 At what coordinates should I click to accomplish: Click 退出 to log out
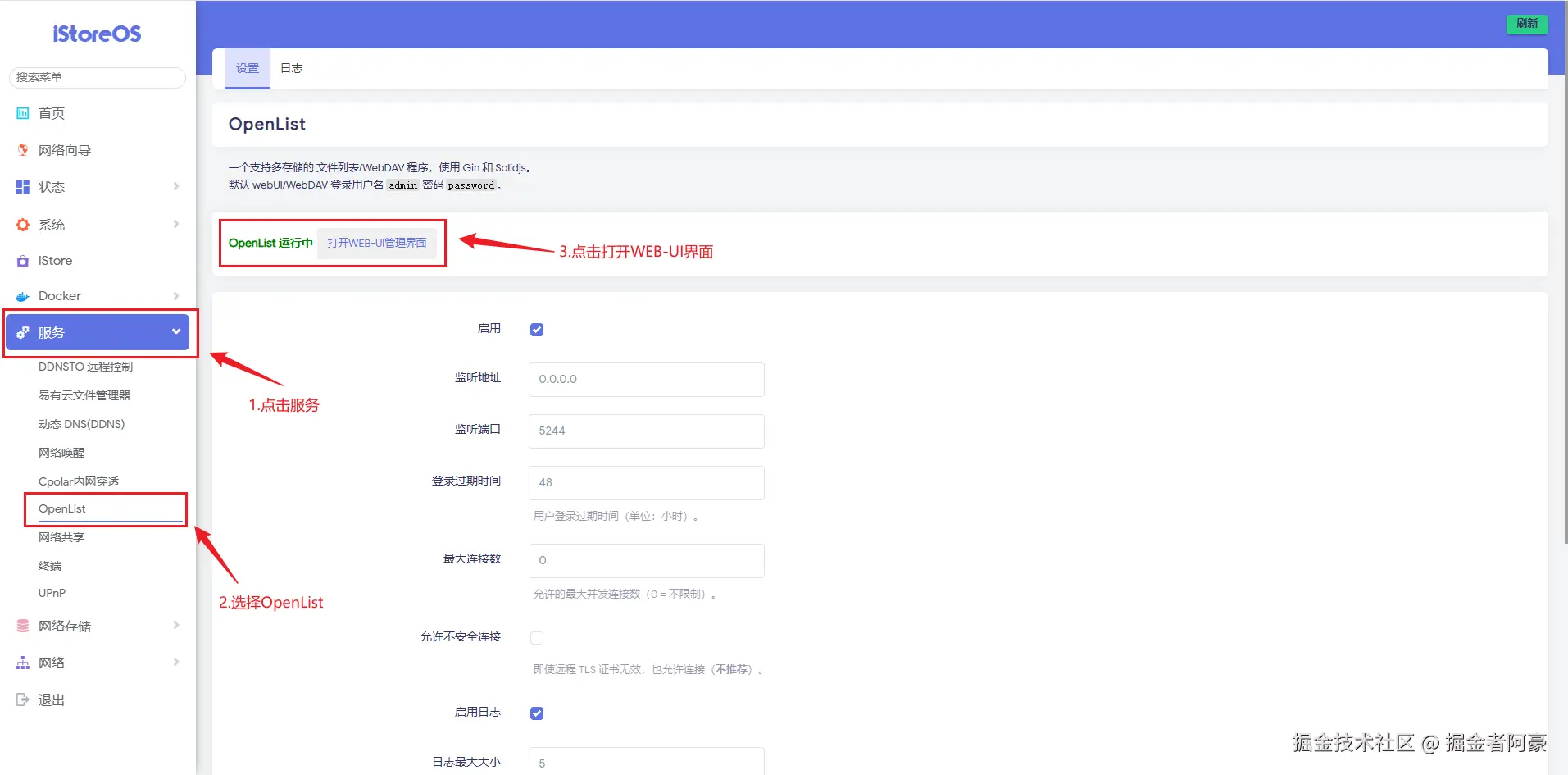tap(52, 700)
